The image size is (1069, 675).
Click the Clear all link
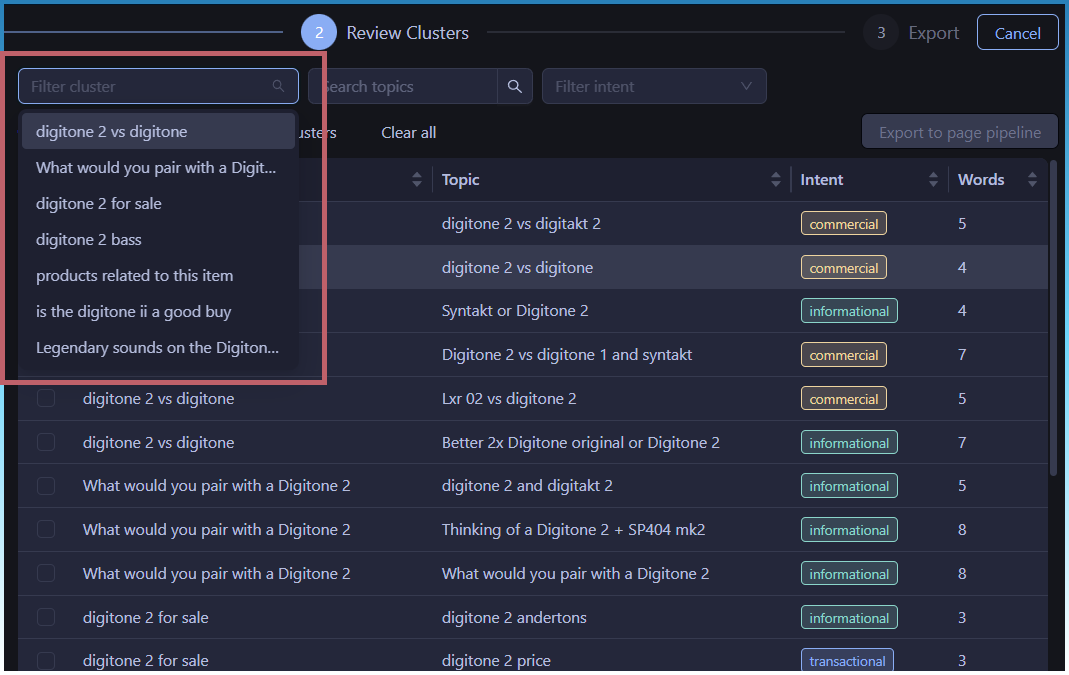408,133
